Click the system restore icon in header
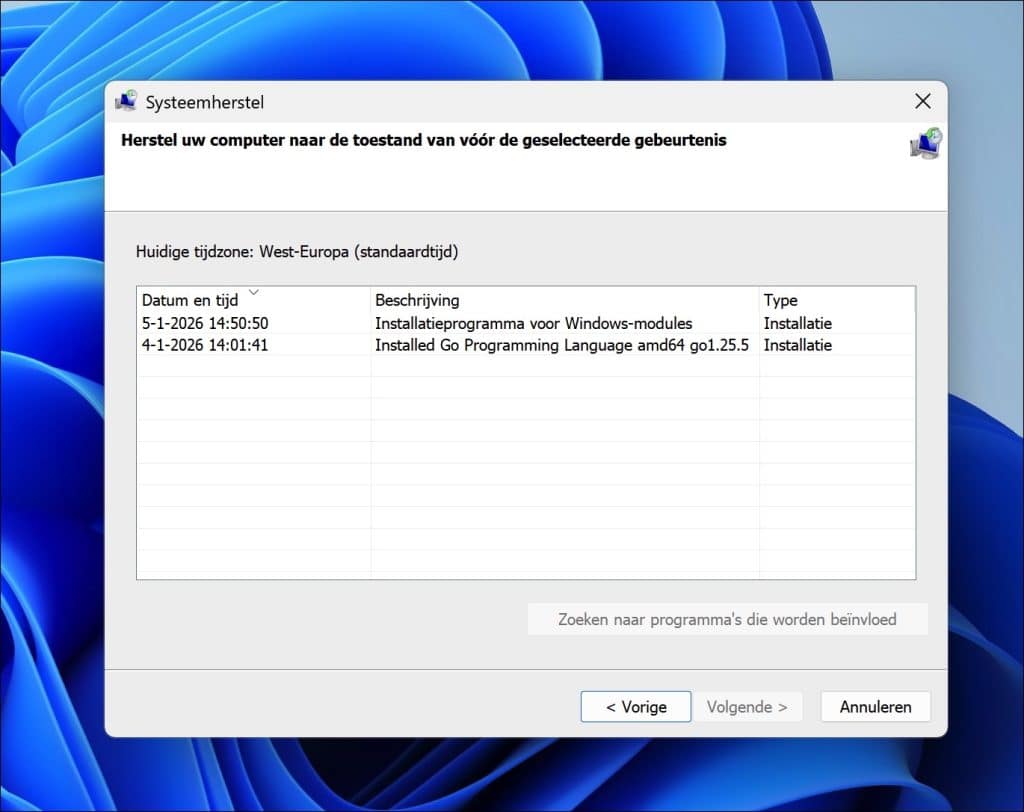 click(925, 144)
